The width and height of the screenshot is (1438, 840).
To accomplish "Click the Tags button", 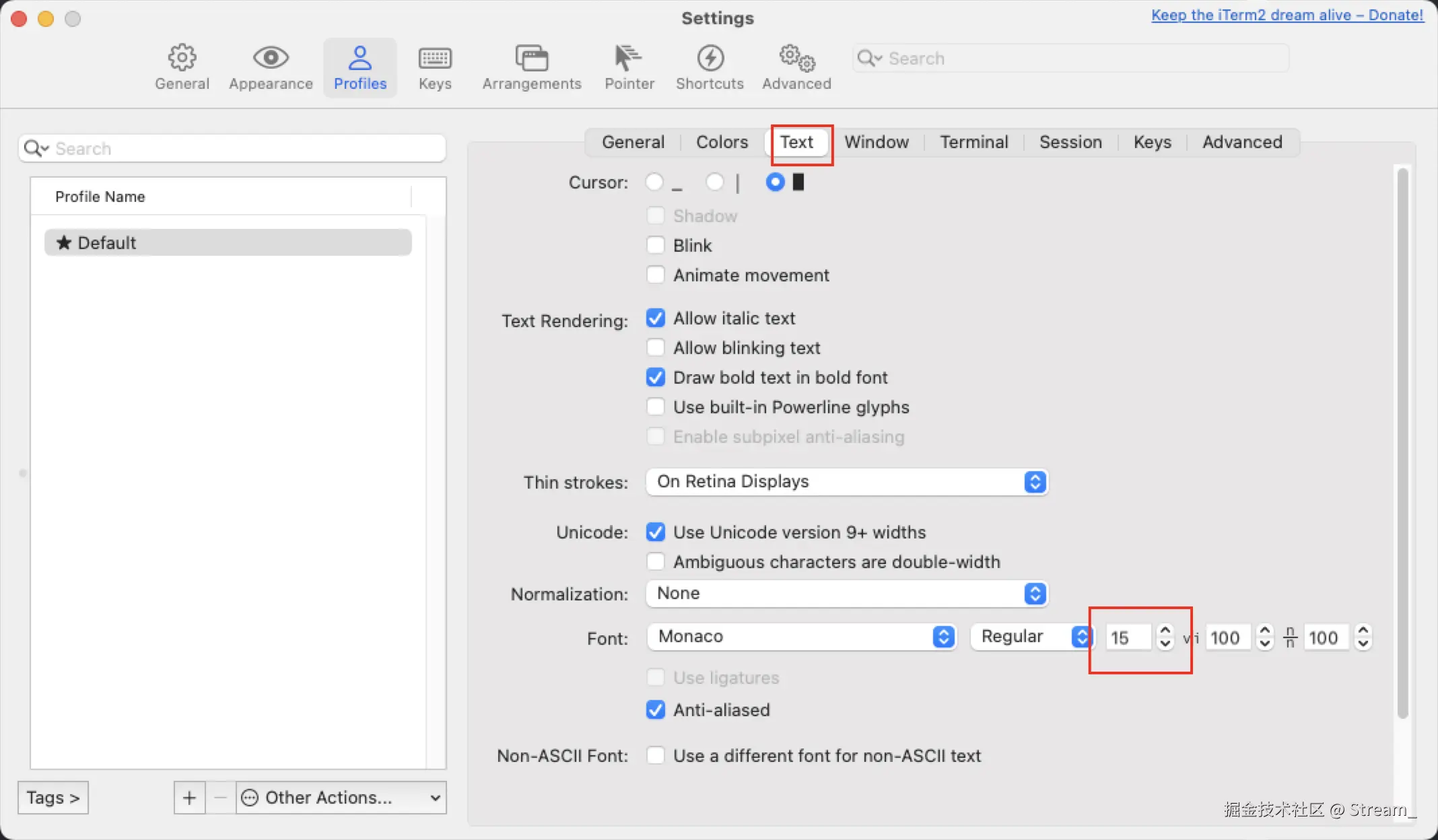I will coord(53,798).
